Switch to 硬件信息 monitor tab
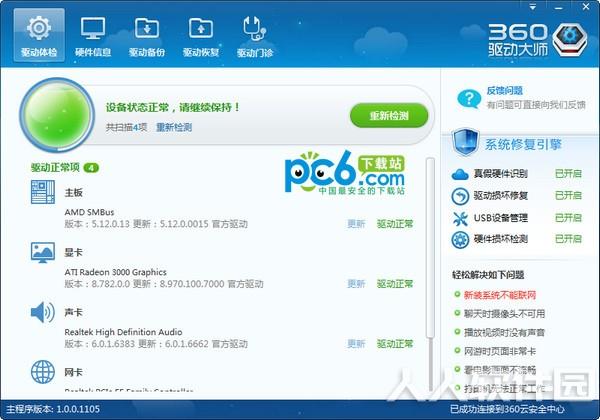Screen dimensions: 600x420 [93, 35]
